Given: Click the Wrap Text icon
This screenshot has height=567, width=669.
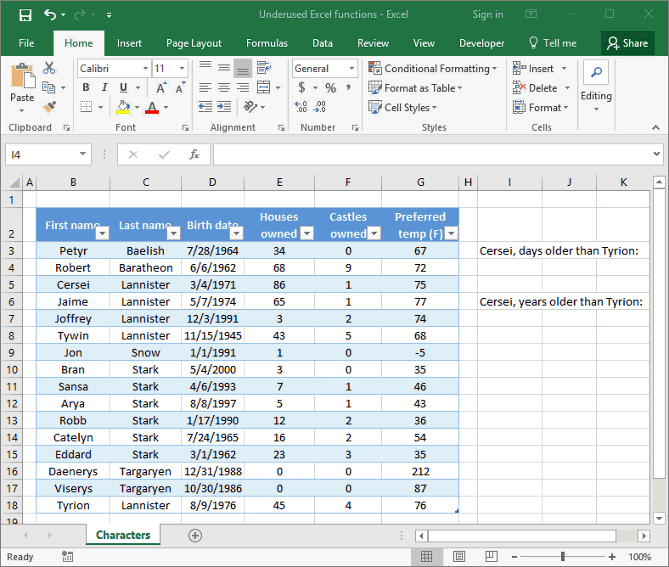Looking at the screenshot, I should (263, 68).
